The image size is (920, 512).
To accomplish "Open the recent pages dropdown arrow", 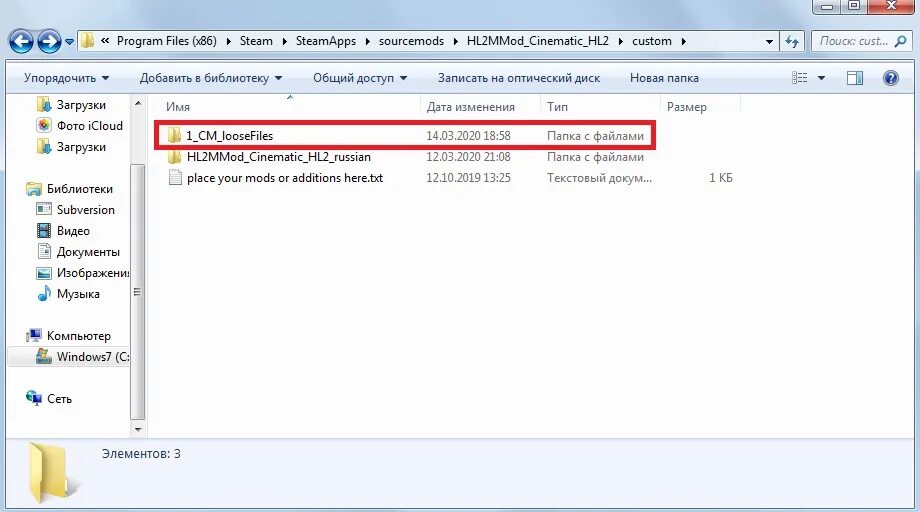I will 69,42.
